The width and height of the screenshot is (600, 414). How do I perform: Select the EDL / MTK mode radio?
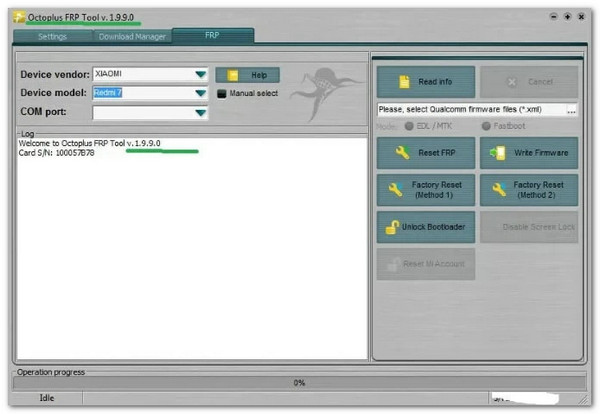pos(409,126)
